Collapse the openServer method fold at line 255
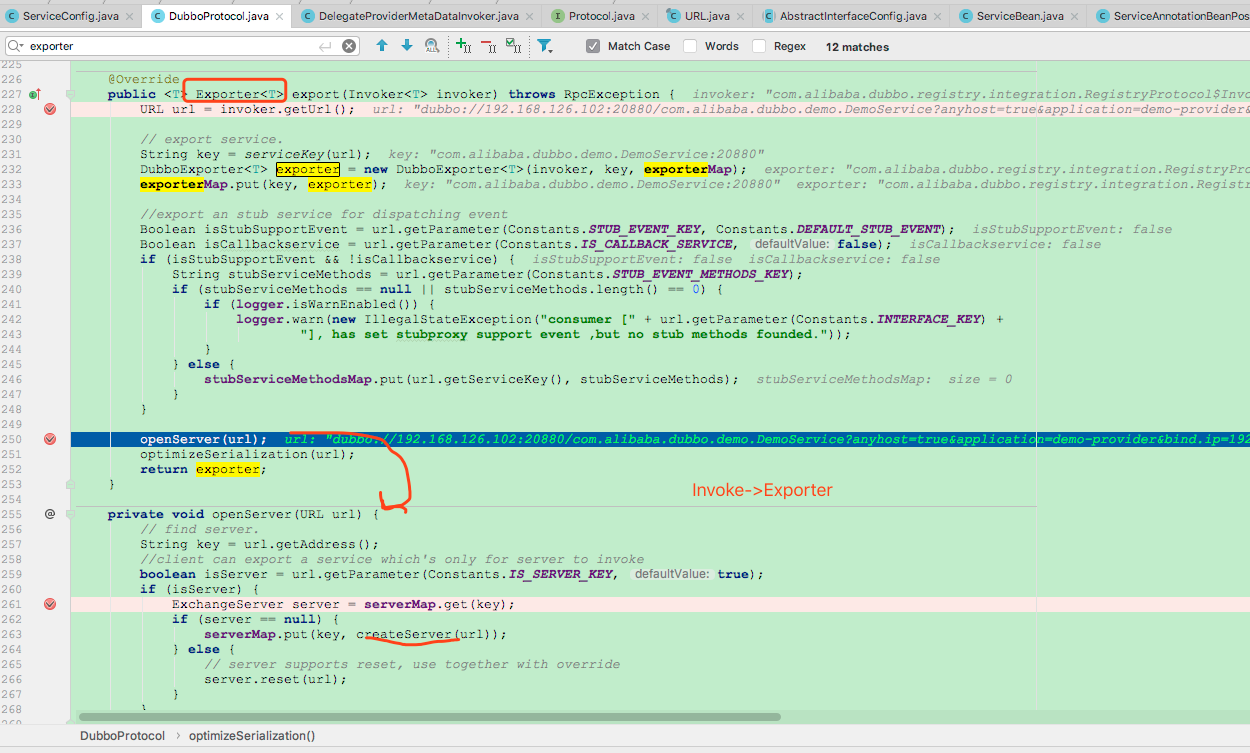Screen dimensions: 1250x753 (x=70, y=514)
